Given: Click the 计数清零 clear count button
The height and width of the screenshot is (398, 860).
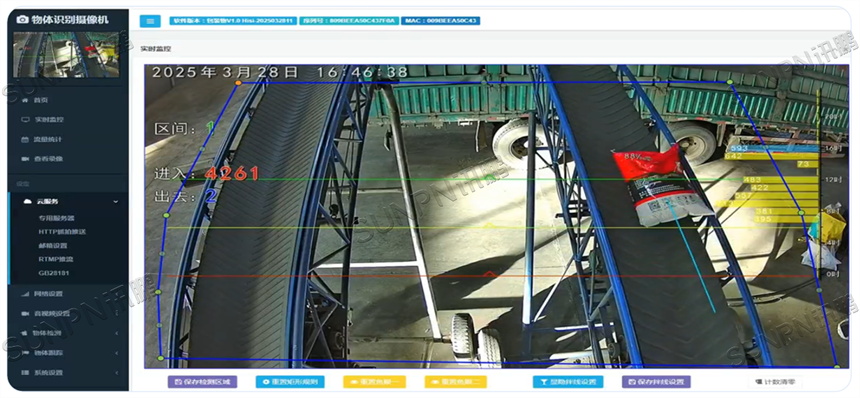Looking at the screenshot, I should pyautogui.click(x=775, y=382).
